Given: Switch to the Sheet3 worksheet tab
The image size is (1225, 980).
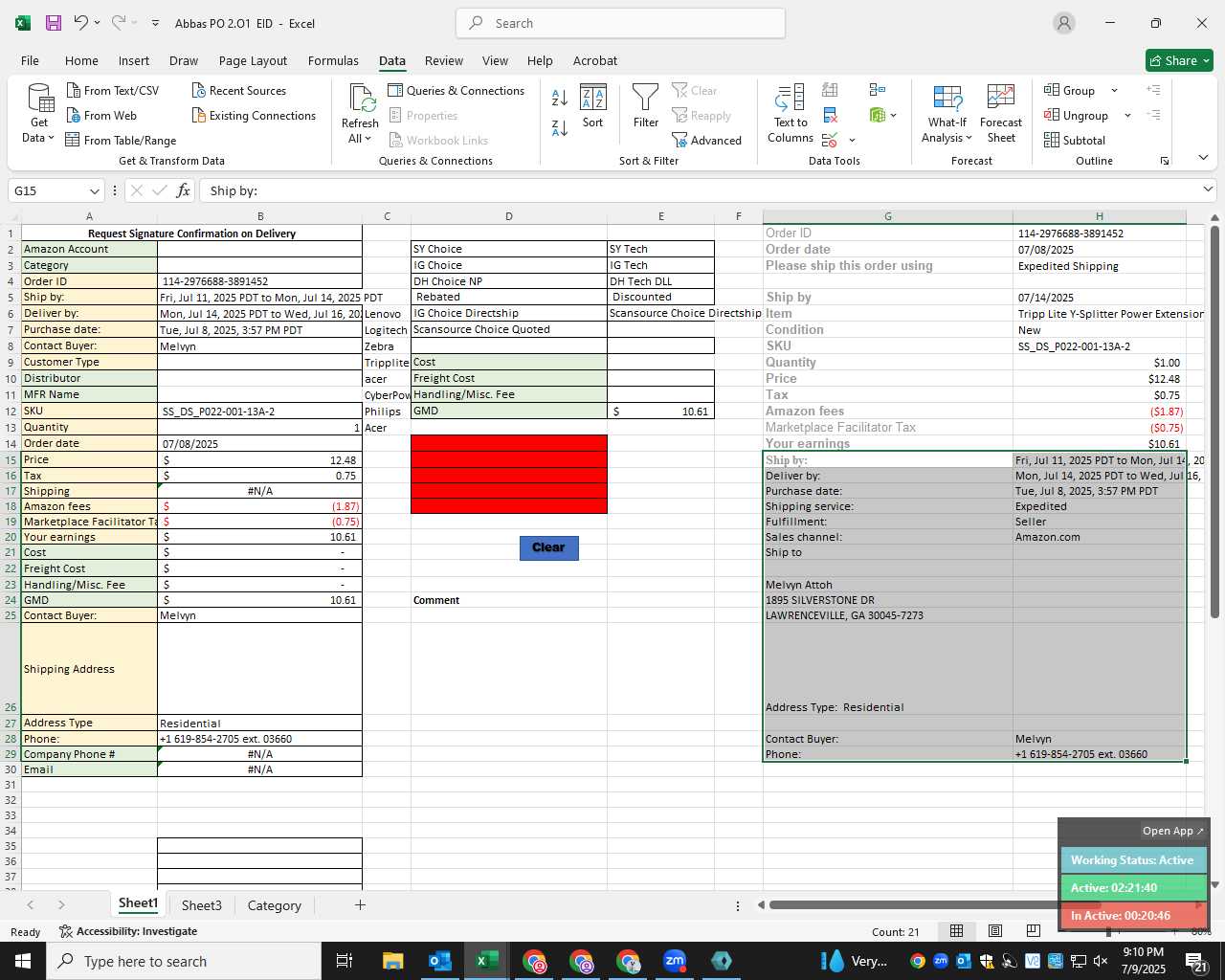Looking at the screenshot, I should point(201,905).
